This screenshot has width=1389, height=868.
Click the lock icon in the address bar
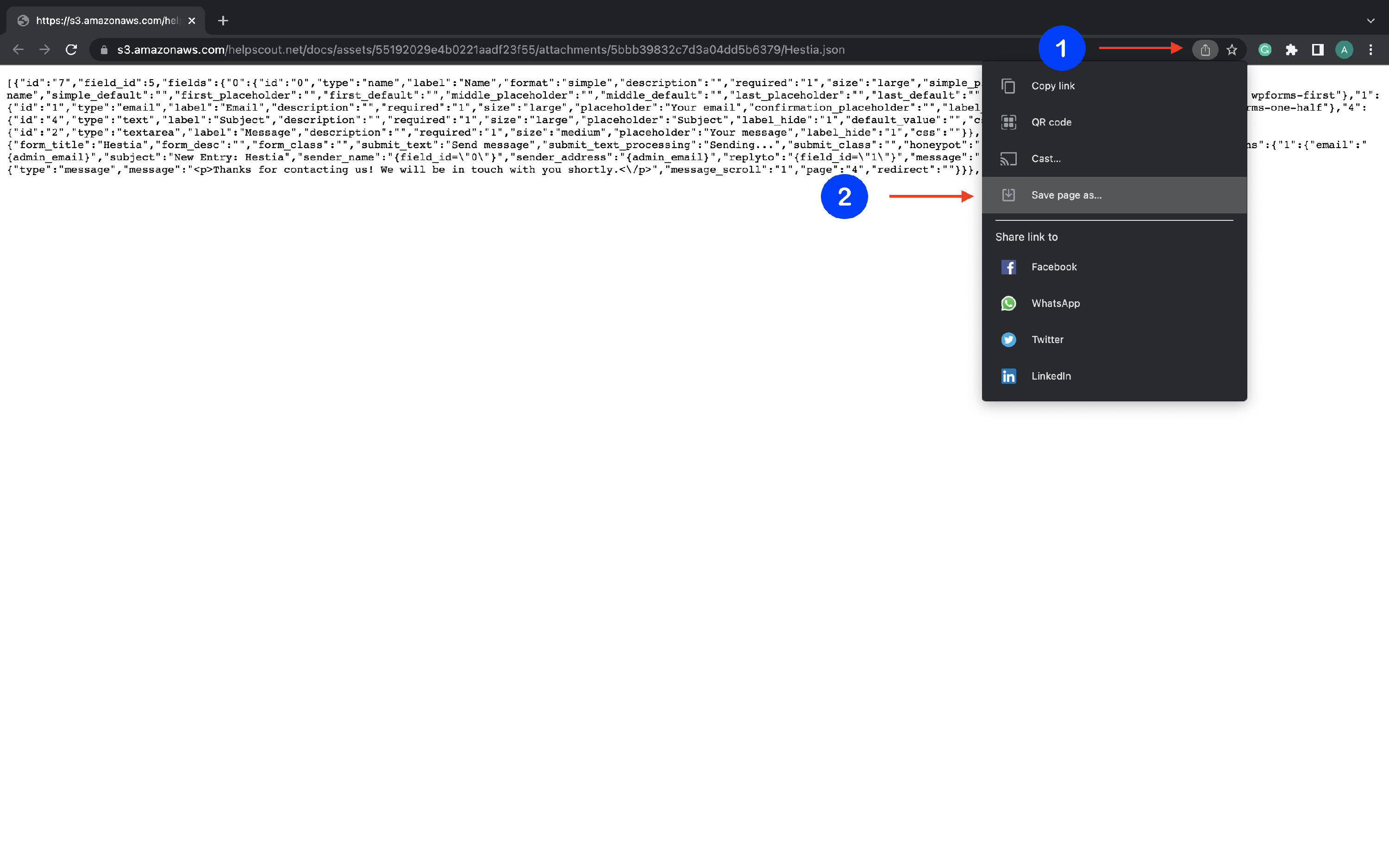[x=104, y=50]
